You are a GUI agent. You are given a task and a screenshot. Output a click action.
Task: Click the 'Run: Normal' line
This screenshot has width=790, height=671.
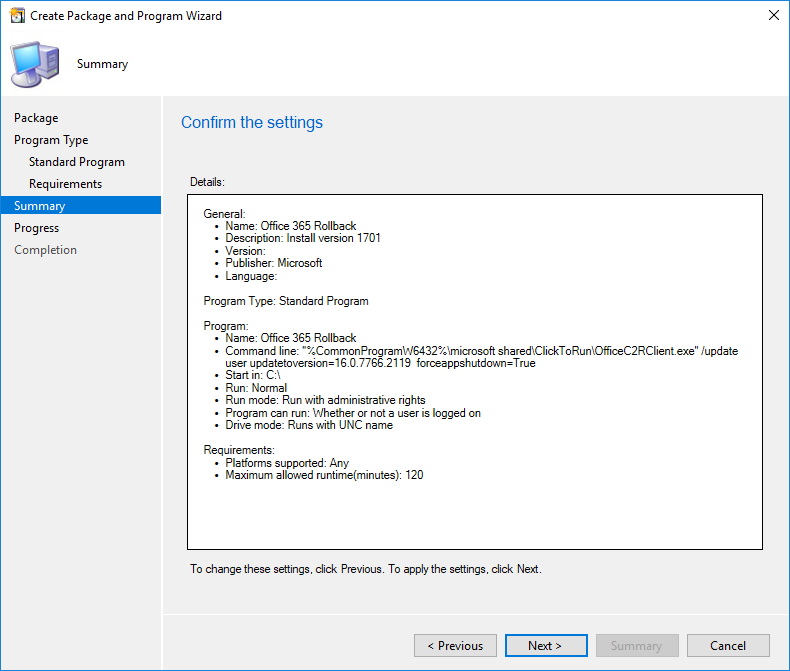tap(256, 388)
